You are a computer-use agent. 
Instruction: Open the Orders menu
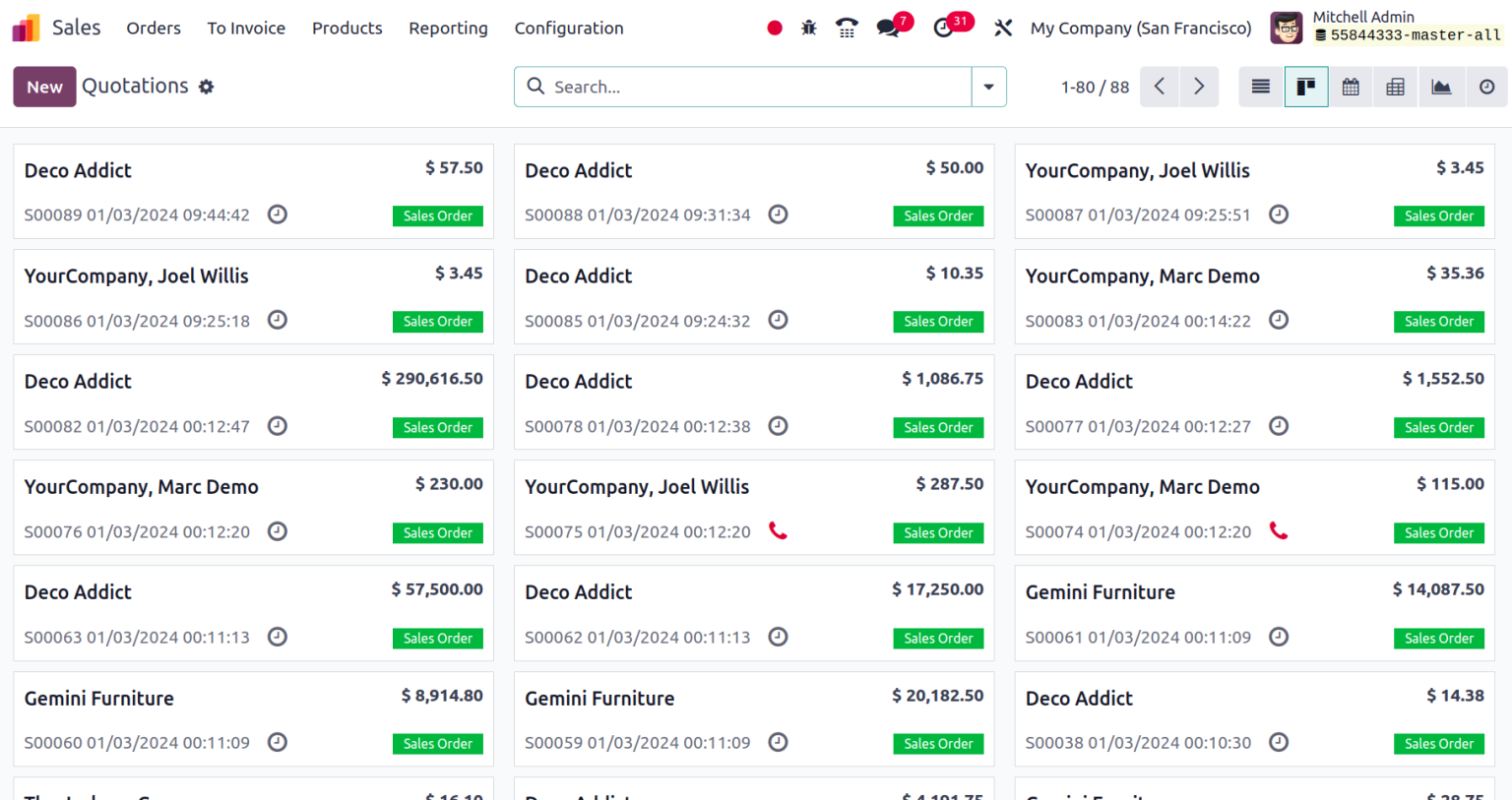154,28
